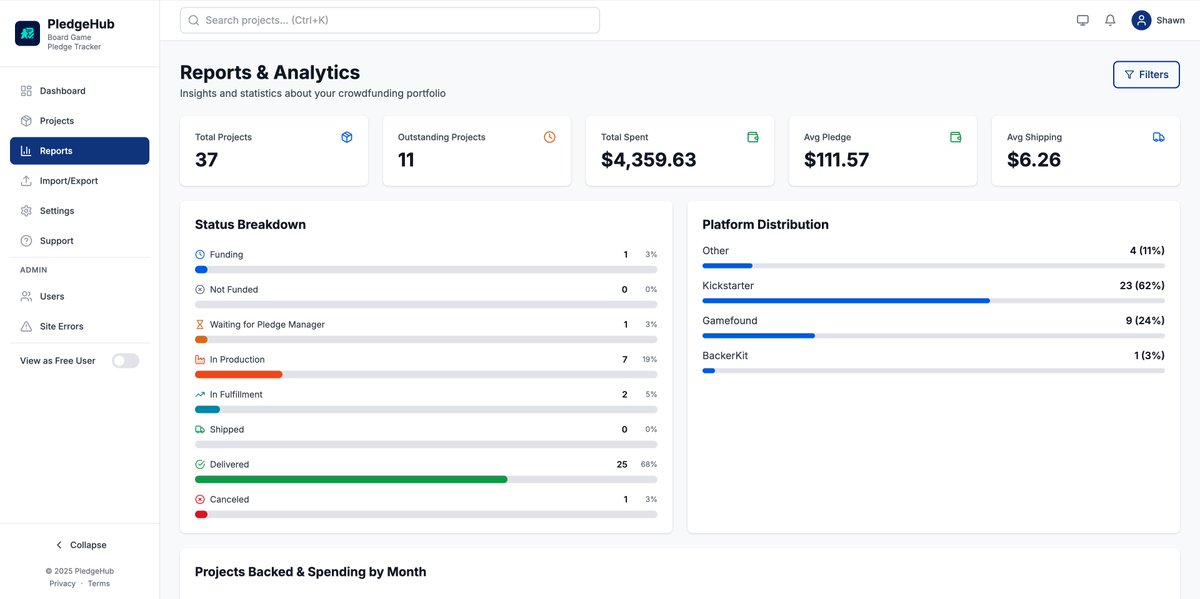Click the Delivered green progress bar
1200x599 pixels.
coord(351,480)
